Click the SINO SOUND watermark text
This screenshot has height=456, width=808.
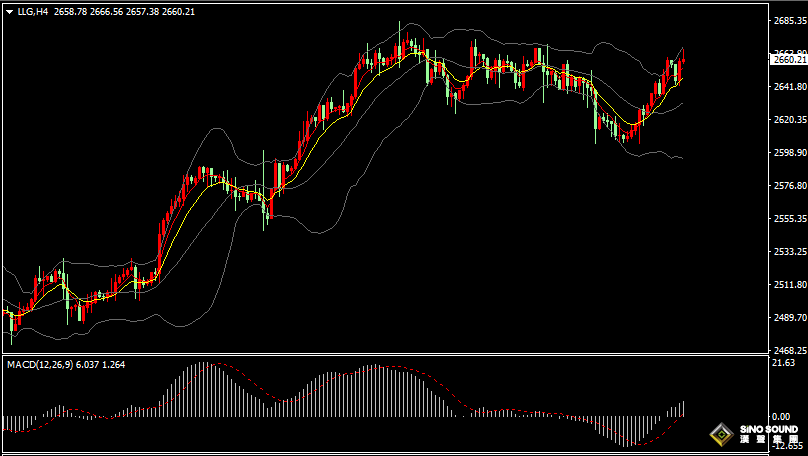(769, 429)
